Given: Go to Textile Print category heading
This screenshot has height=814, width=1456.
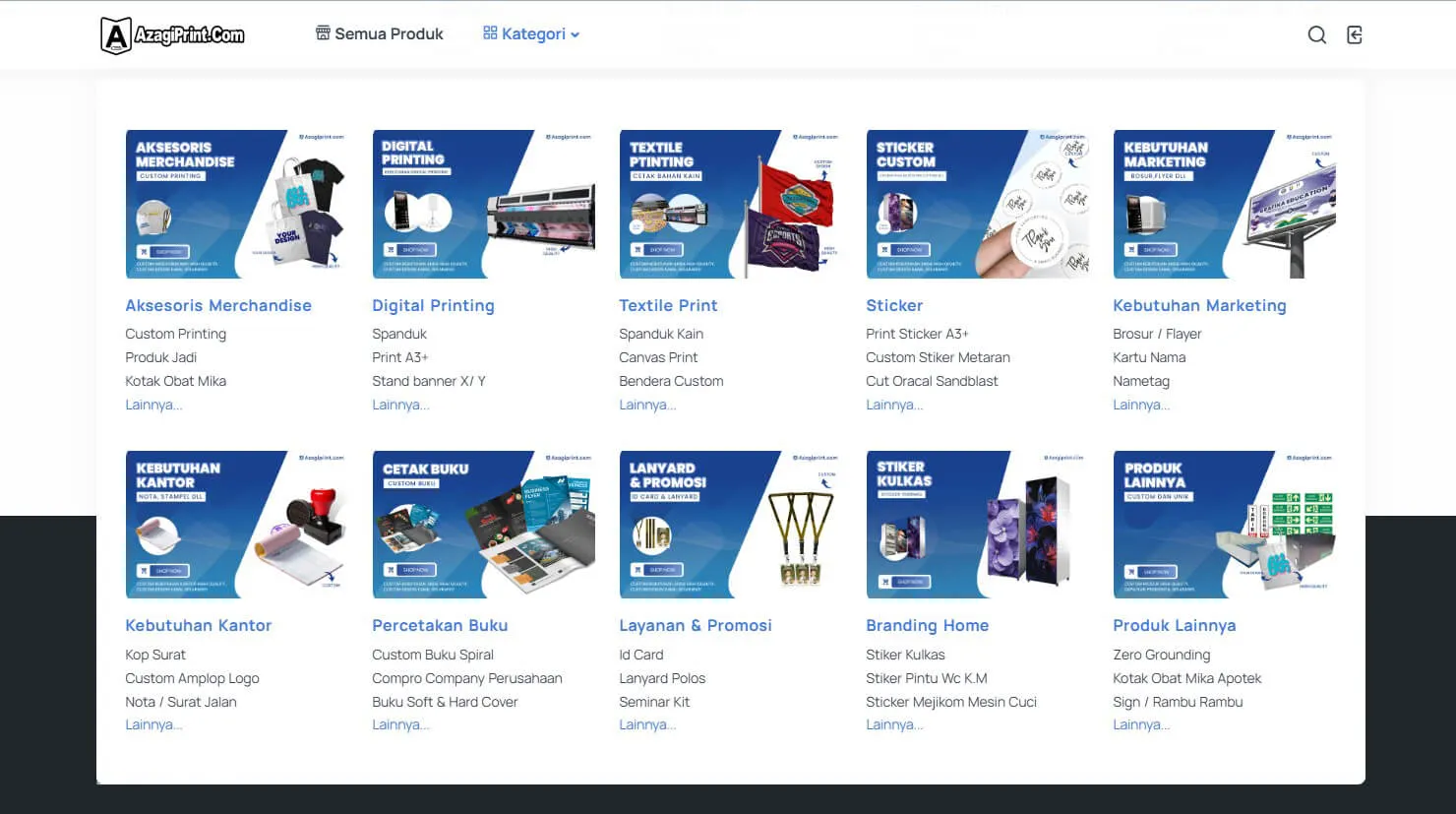Looking at the screenshot, I should tap(668, 306).
